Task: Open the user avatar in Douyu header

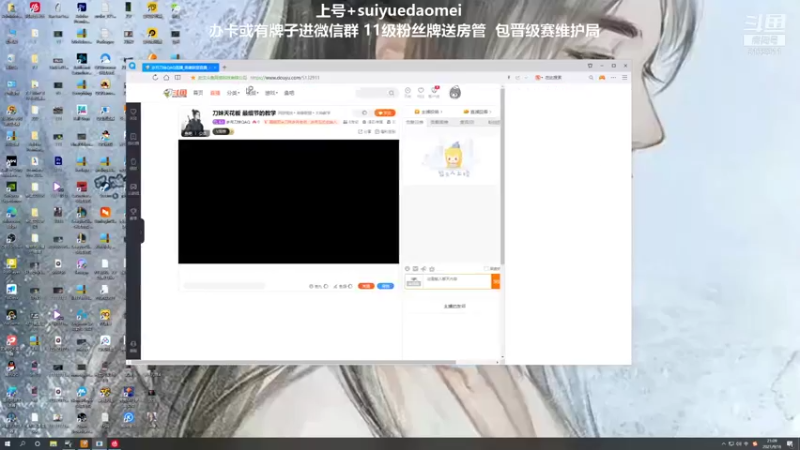Action: point(455,92)
